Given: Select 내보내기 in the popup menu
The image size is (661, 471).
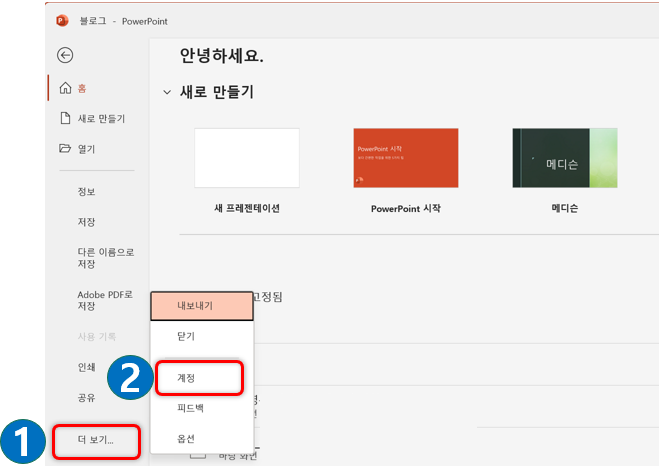Looking at the screenshot, I should coord(202,306).
